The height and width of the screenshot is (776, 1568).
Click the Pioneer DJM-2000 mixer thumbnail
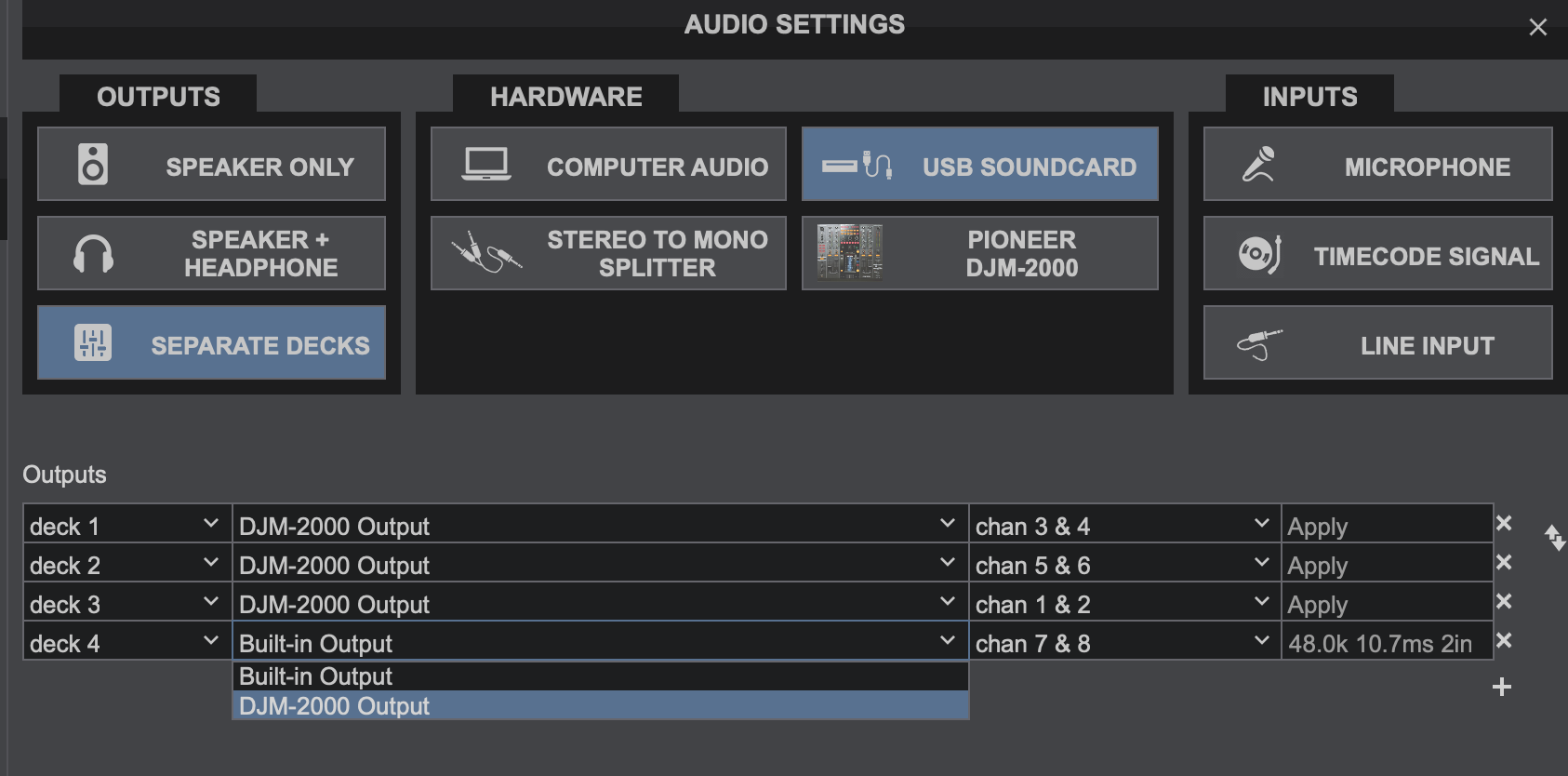point(849,252)
